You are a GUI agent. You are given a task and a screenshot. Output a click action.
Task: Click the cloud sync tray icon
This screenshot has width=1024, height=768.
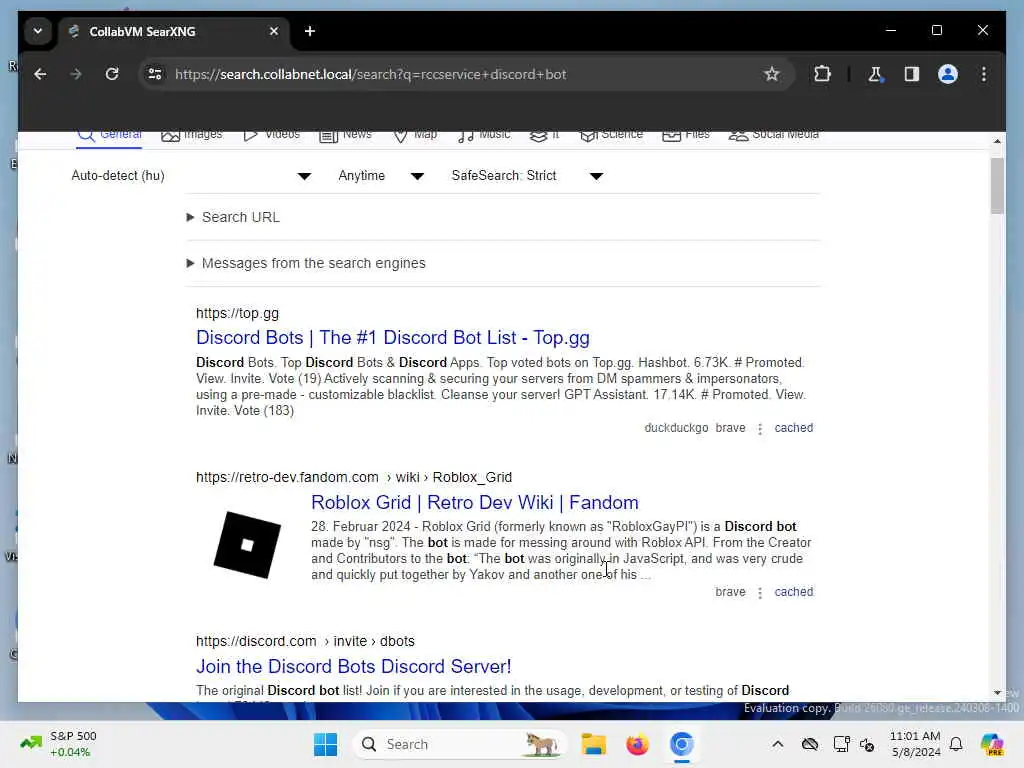click(x=810, y=744)
